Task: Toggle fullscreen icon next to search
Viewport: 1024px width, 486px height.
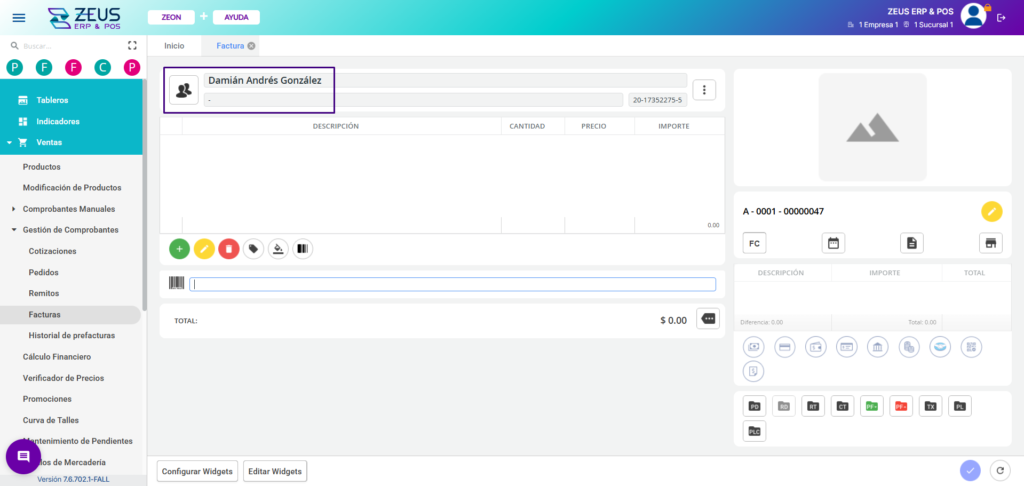Action: click(x=132, y=46)
